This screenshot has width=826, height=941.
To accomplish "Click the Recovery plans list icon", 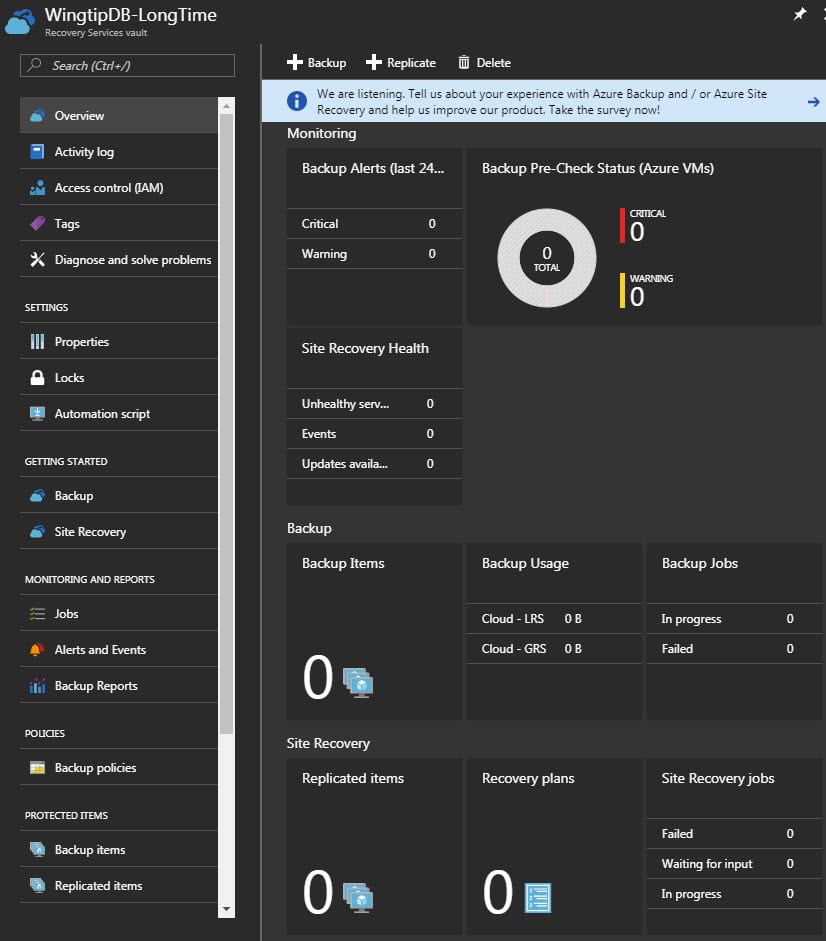I will (538, 897).
